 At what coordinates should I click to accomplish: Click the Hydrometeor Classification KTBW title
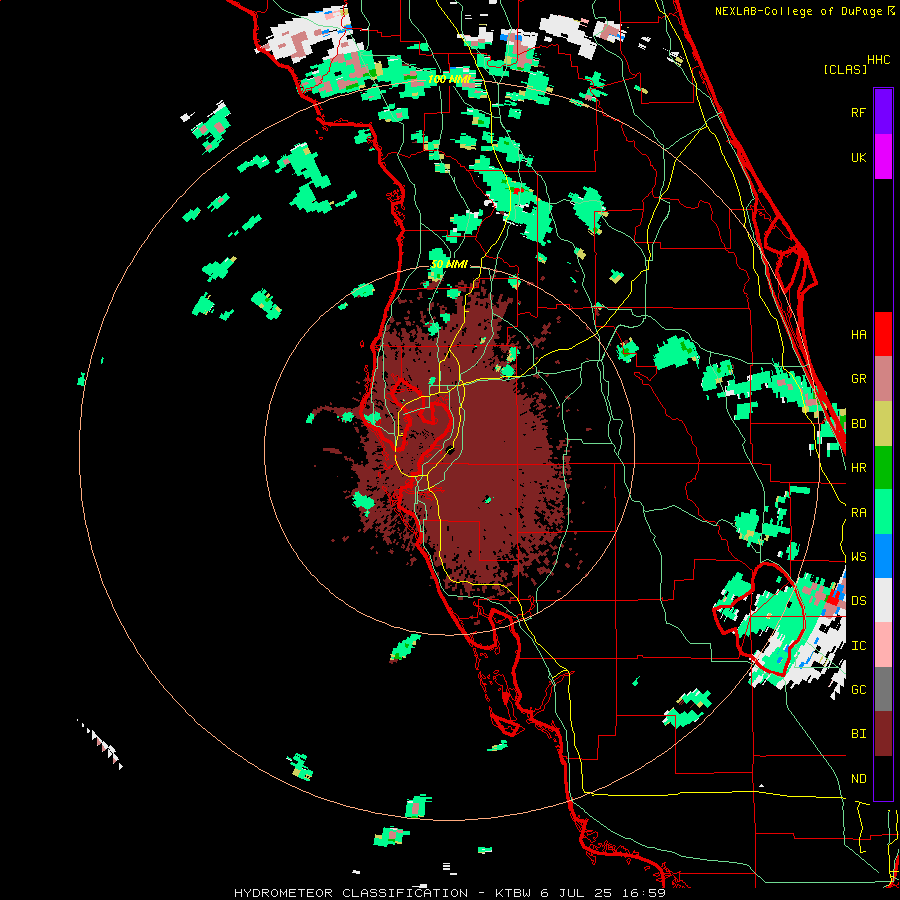point(449,893)
